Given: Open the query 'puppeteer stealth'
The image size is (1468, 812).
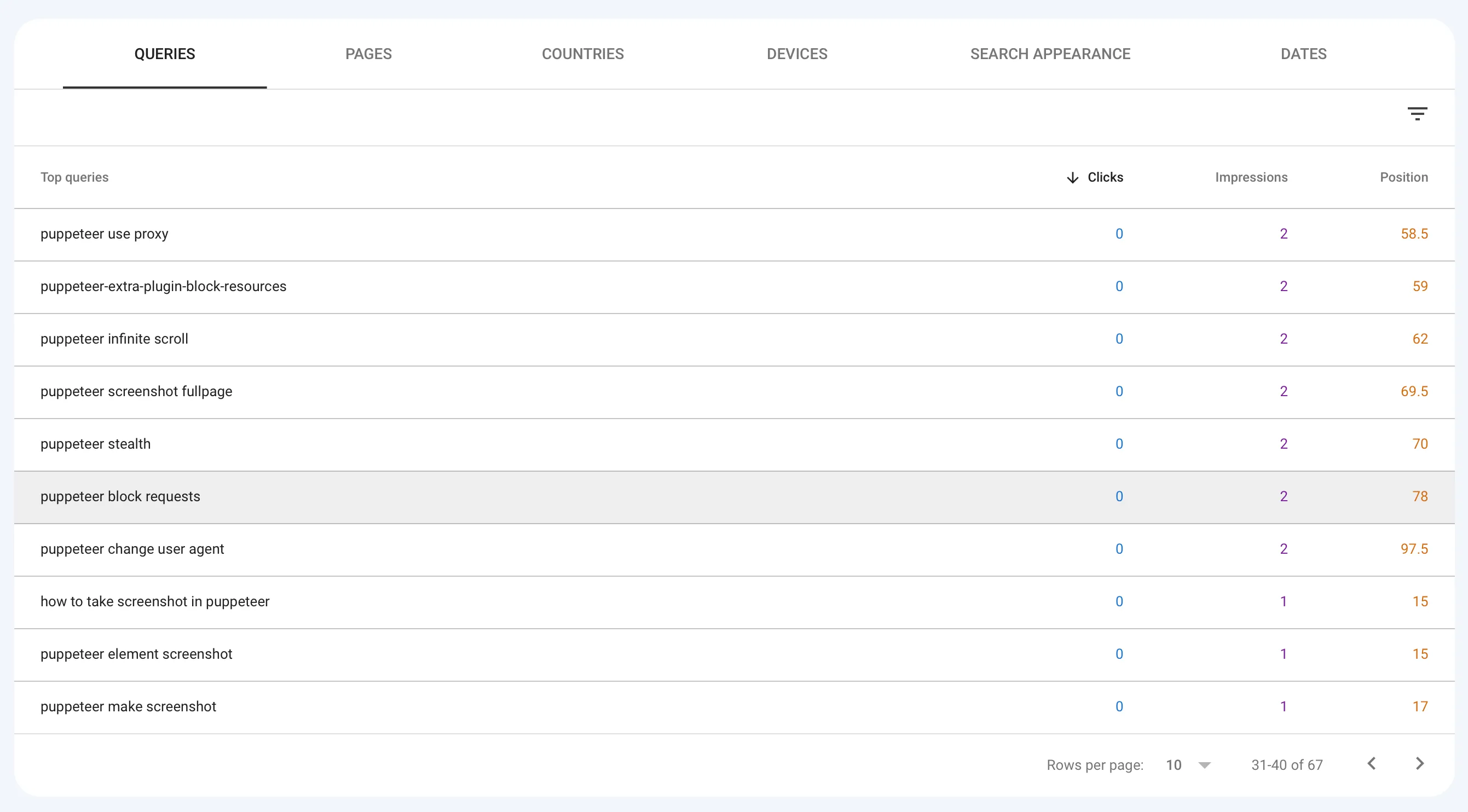Looking at the screenshot, I should click(95, 444).
